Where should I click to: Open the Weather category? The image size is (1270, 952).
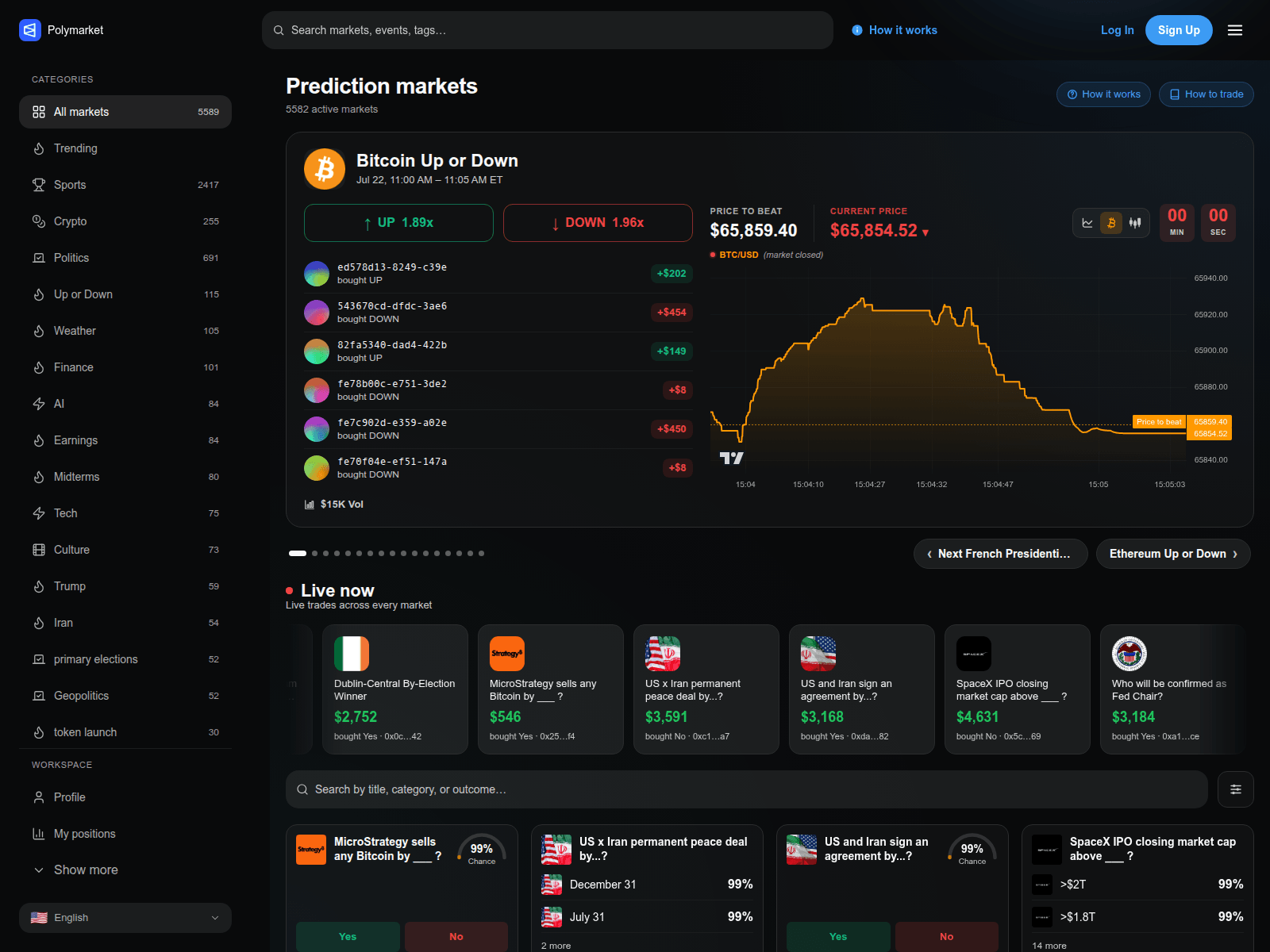tap(125, 331)
